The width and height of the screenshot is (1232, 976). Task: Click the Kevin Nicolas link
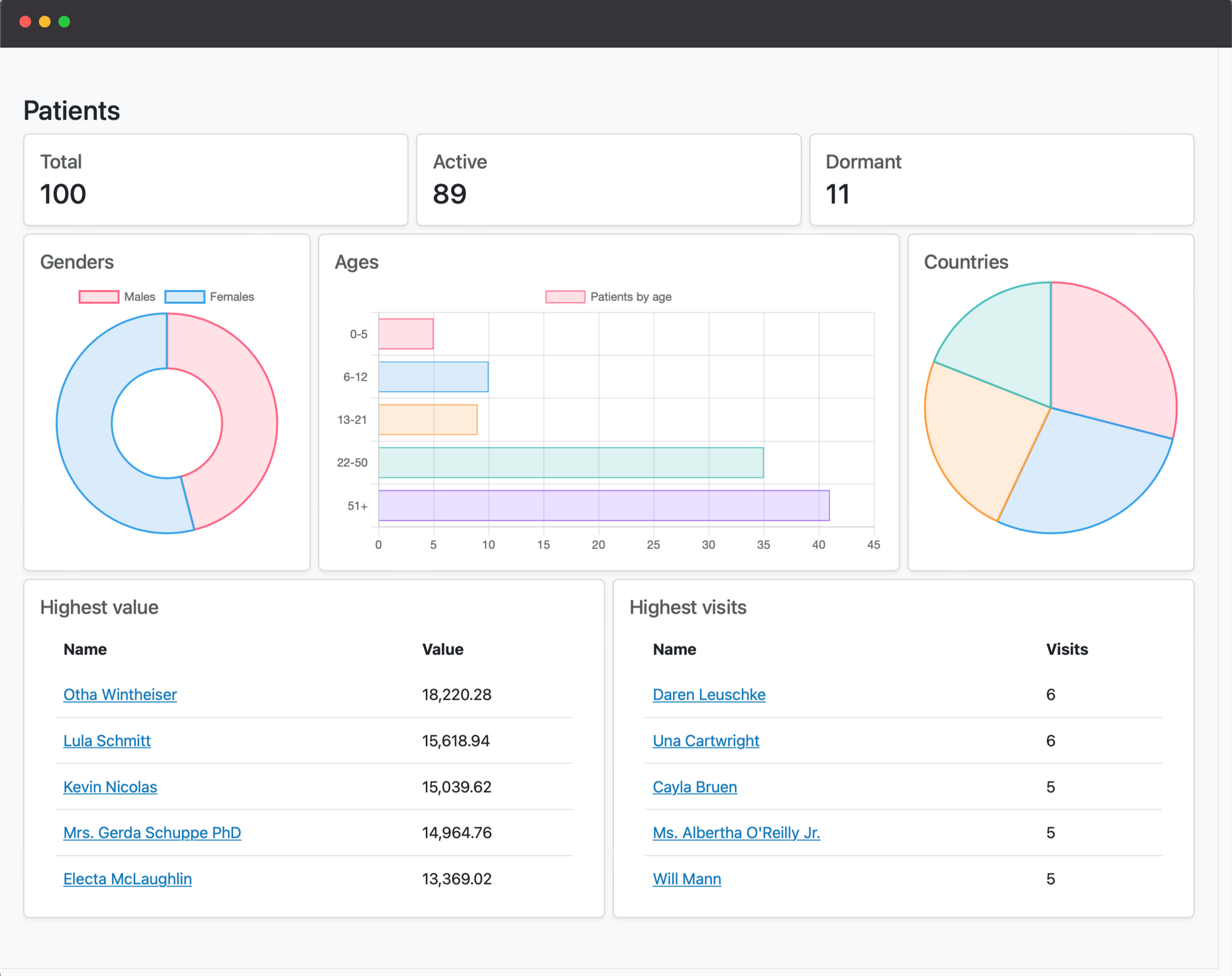[110, 787]
